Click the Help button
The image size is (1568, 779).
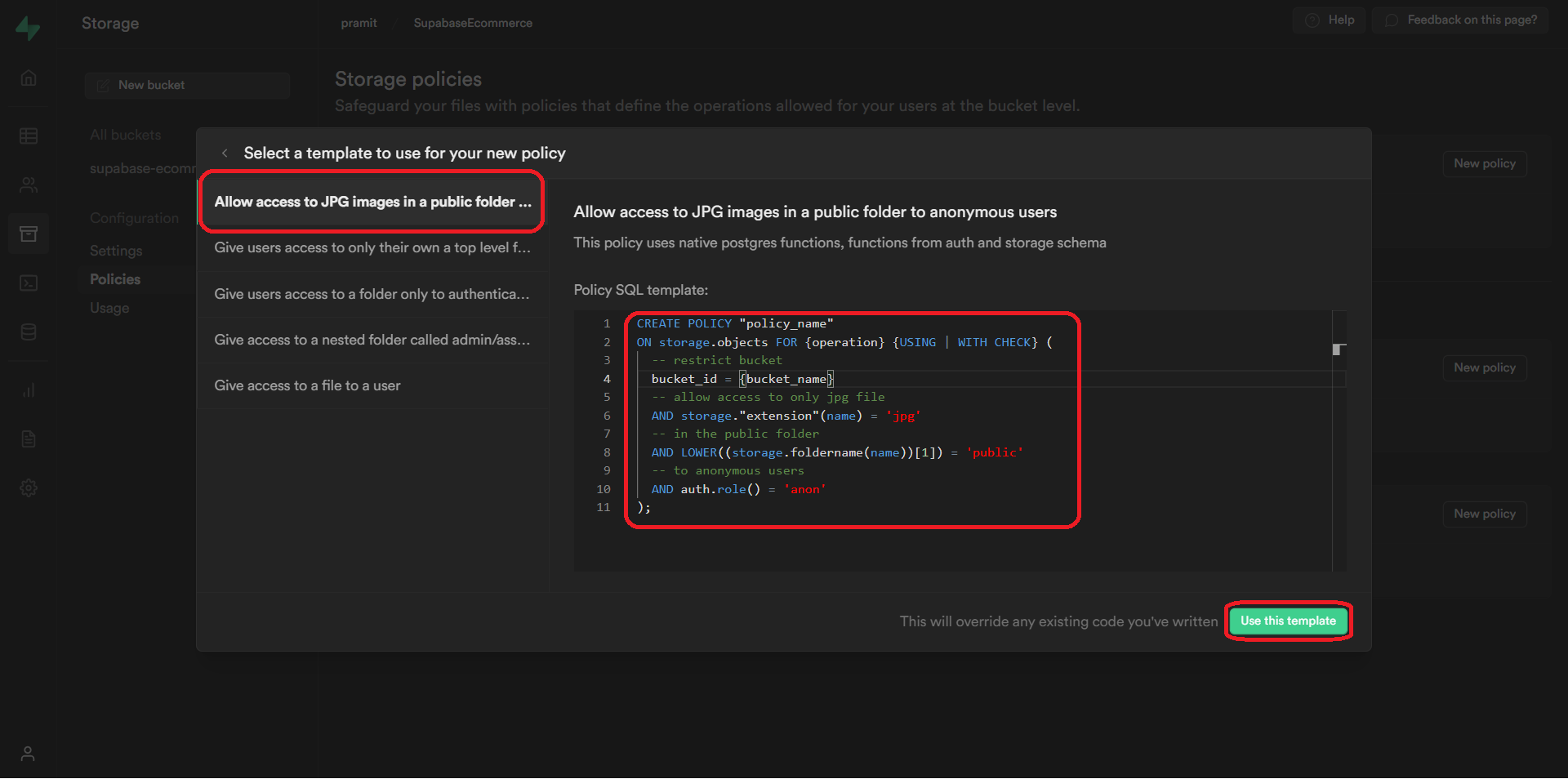tap(1330, 20)
